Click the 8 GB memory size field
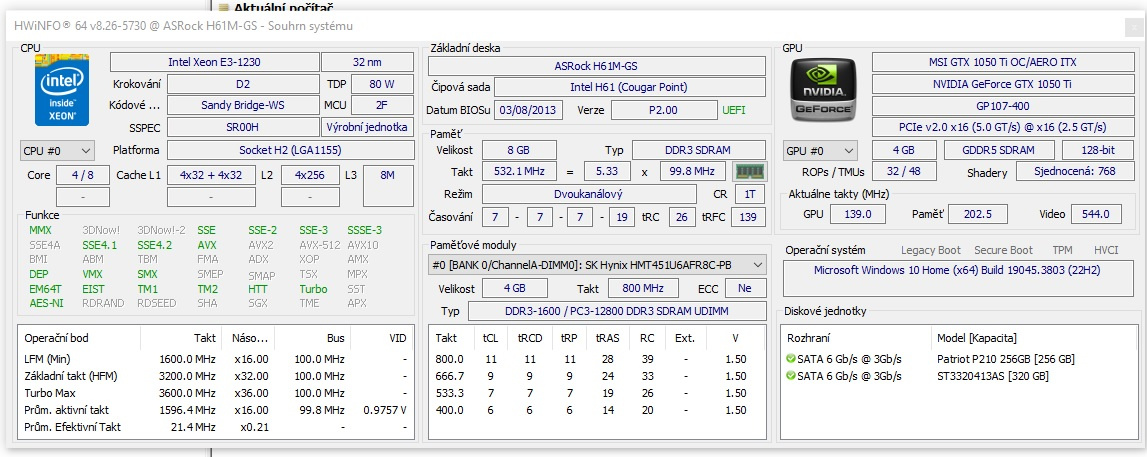Viewport: 1147px width, 457px height. coord(519,151)
